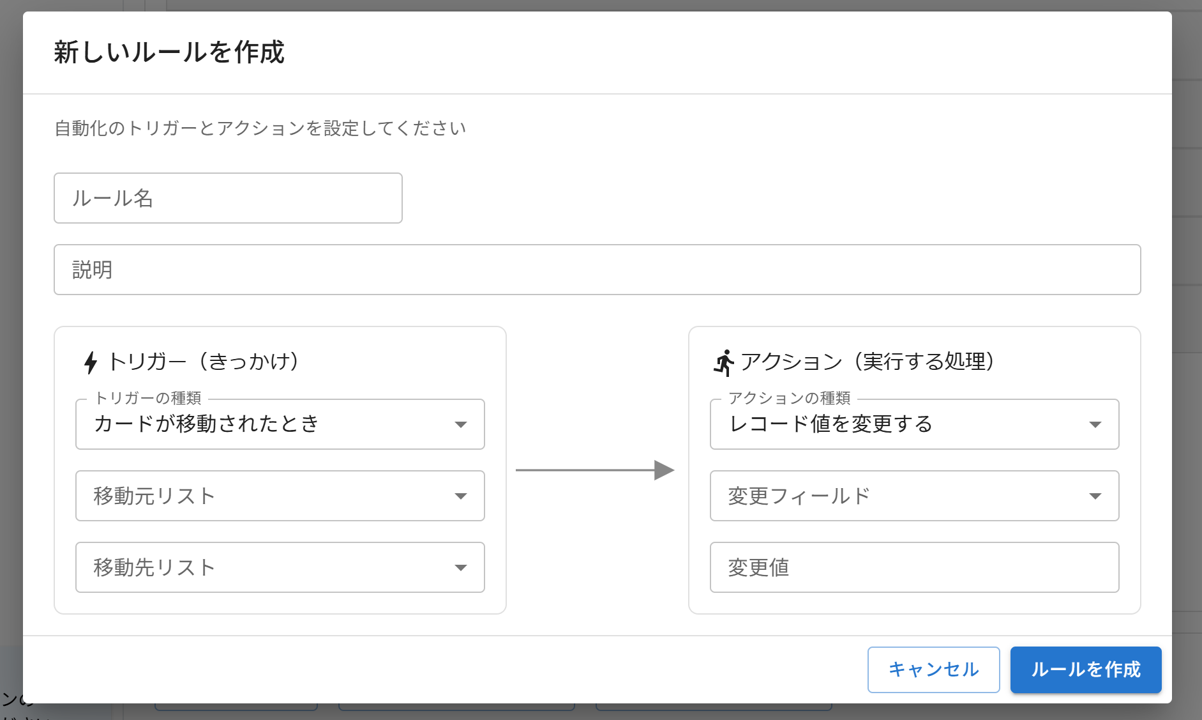This screenshot has height=720, width=1202.
Task: Open the カードが移動されたとき trigger dropdown
Action: pos(280,424)
